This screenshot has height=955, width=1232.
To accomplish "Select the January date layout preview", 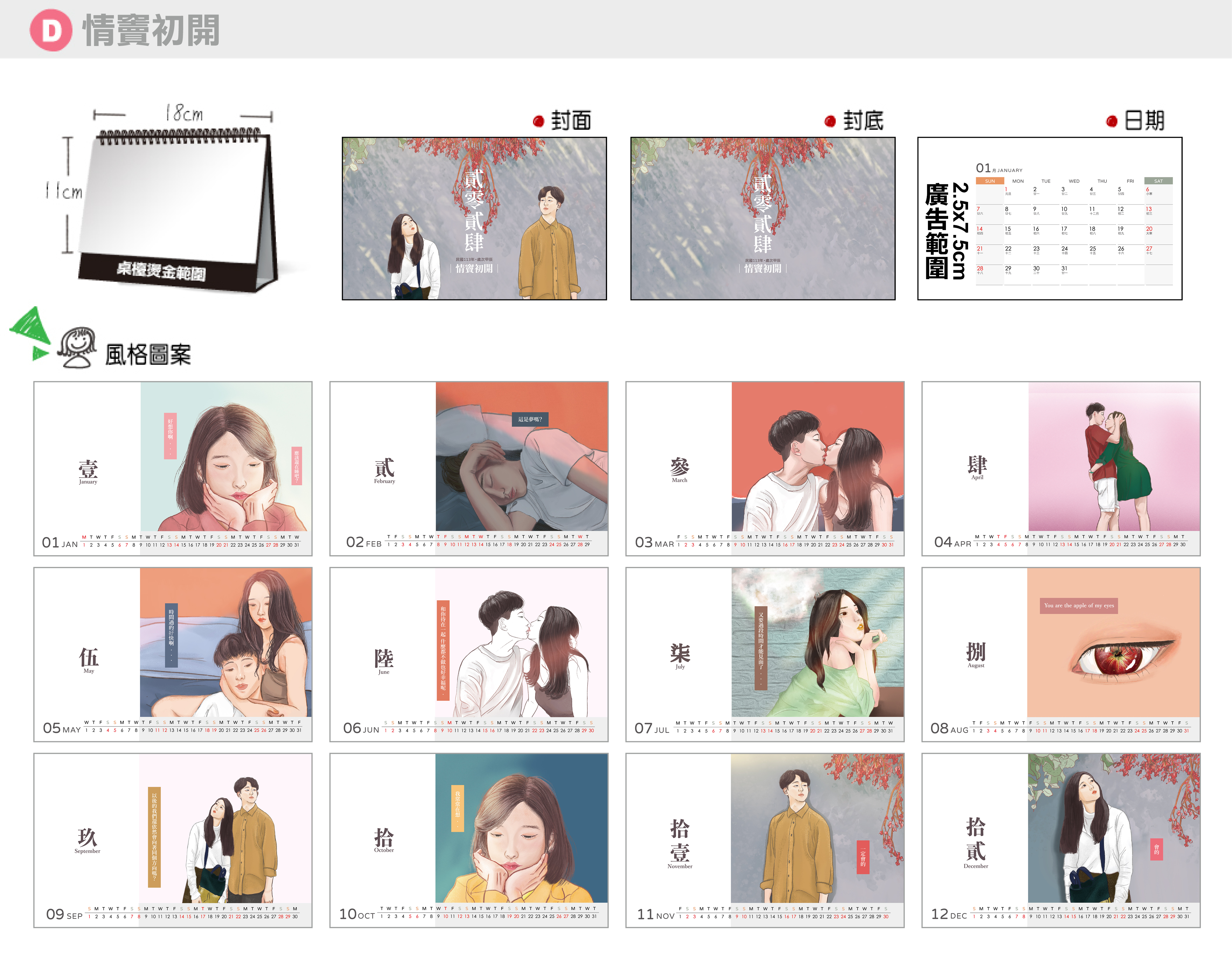I will tap(1049, 218).
